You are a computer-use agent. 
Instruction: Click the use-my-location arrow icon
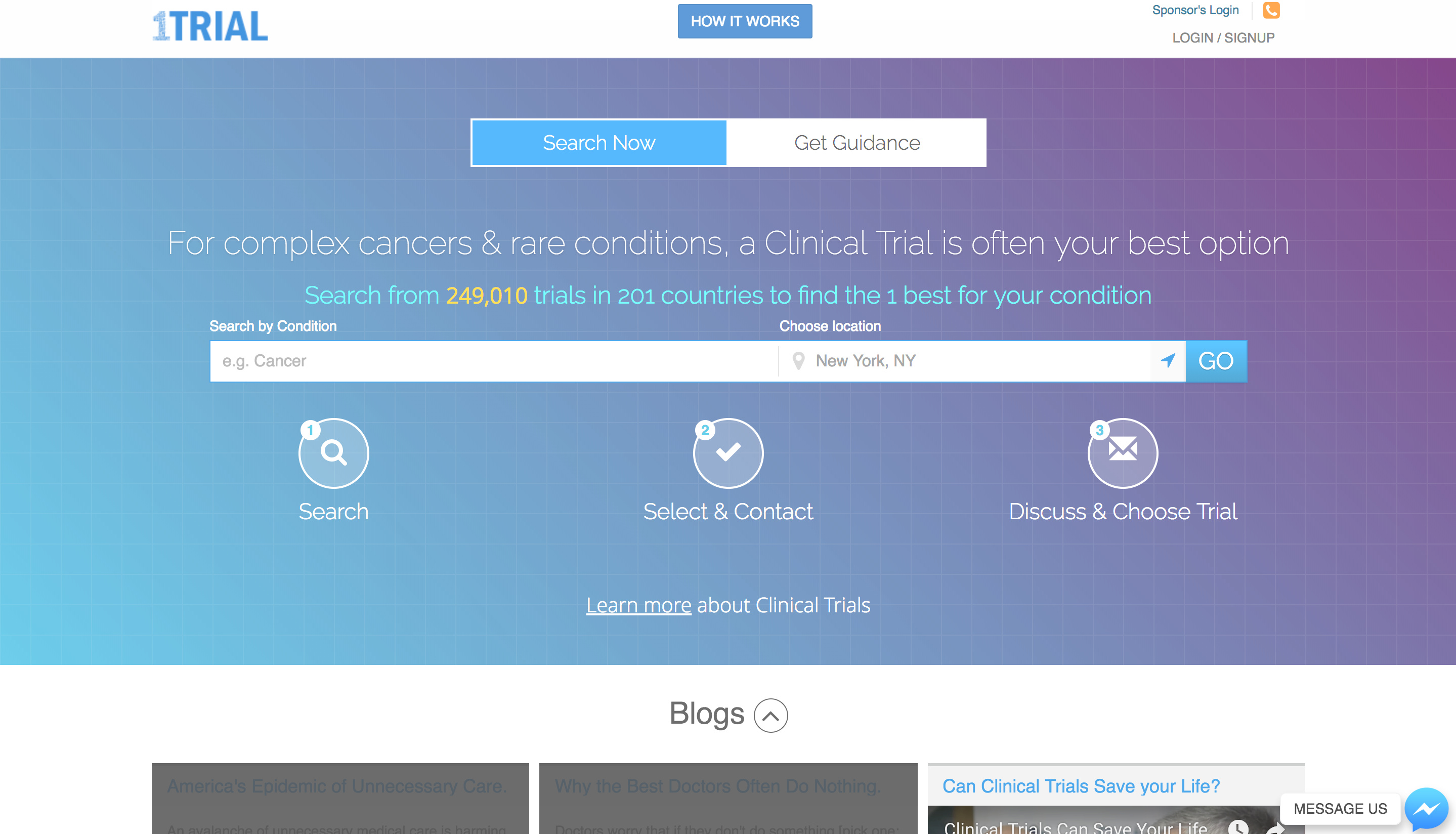tap(1168, 361)
